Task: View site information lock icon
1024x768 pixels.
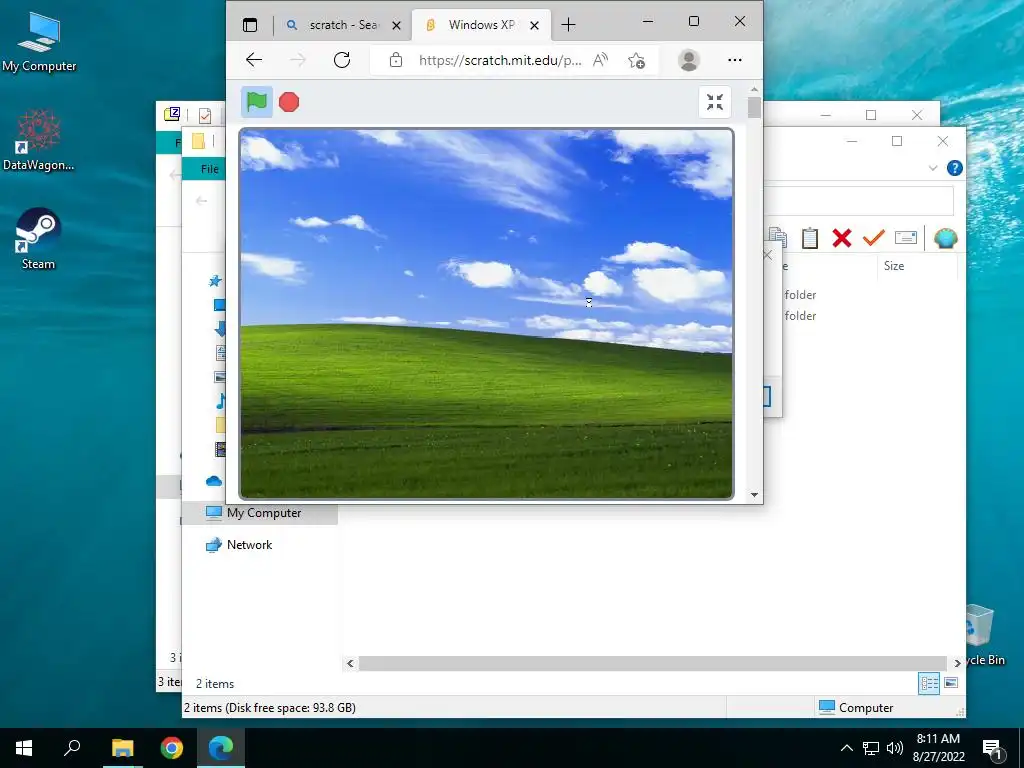Action: [x=395, y=60]
